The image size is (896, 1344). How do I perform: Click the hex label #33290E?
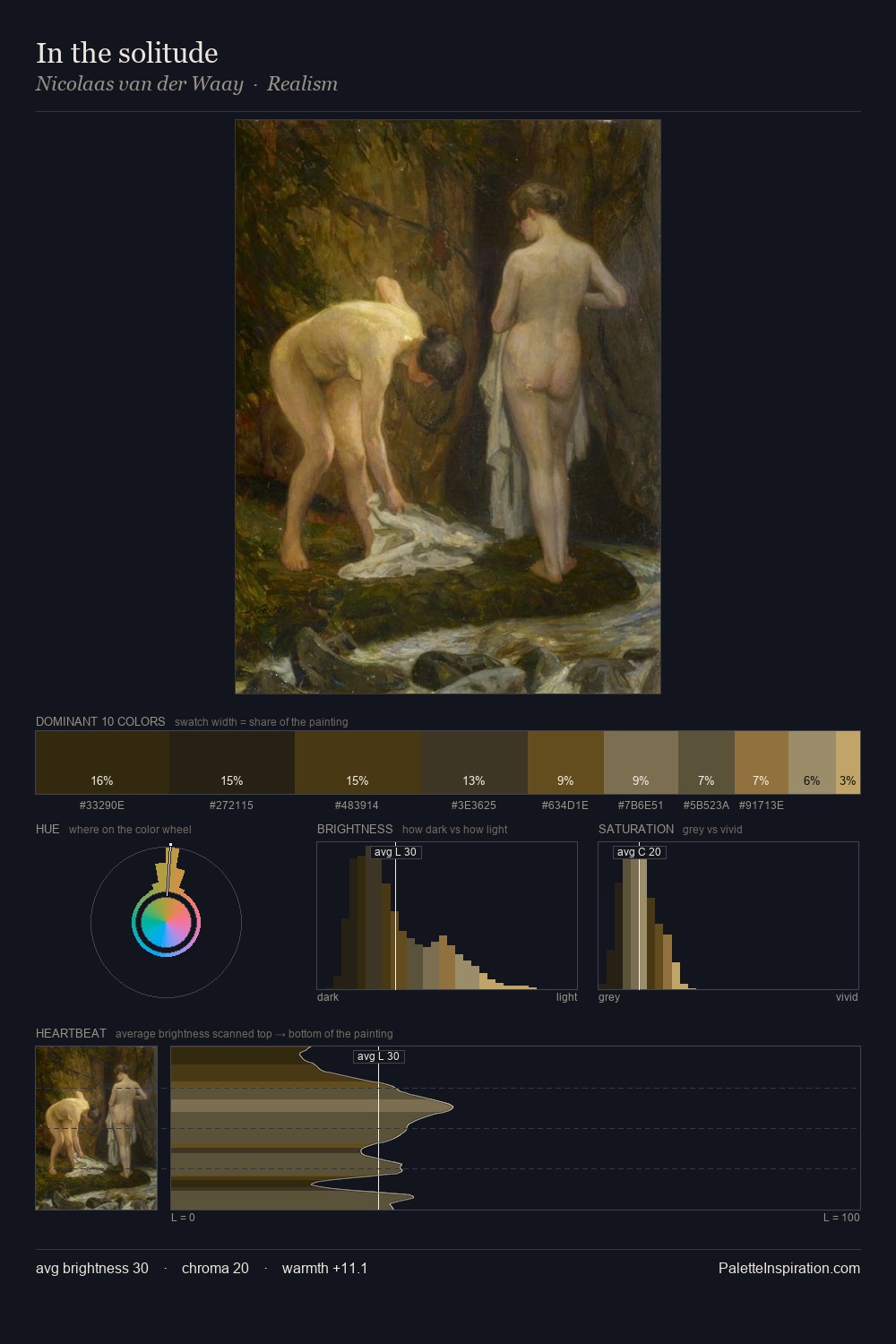click(102, 805)
